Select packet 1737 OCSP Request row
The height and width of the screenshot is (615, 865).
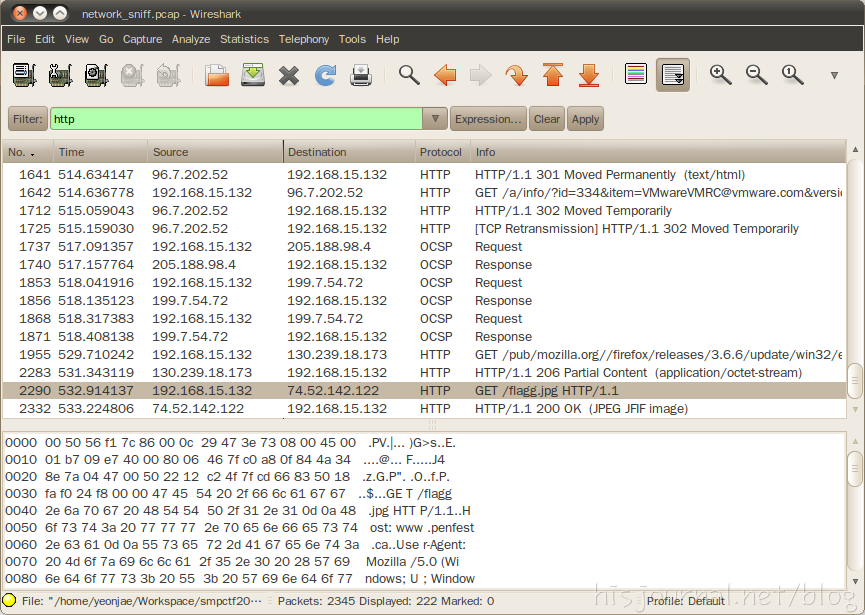click(x=424, y=247)
